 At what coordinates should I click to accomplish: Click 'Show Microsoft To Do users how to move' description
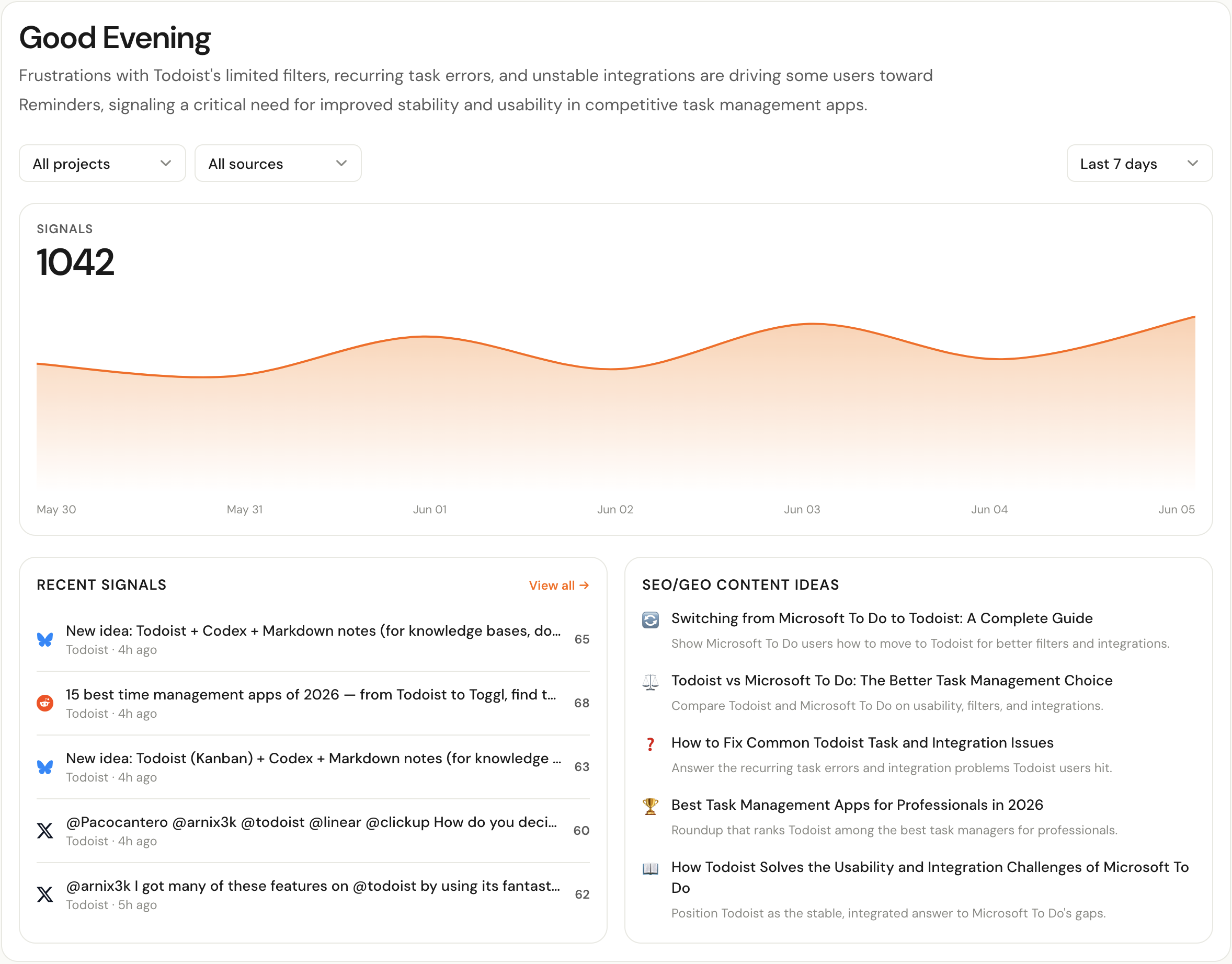(x=920, y=644)
